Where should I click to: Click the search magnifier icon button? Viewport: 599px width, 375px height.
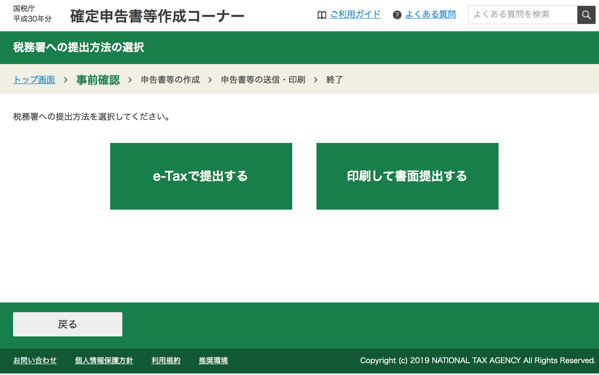(586, 15)
